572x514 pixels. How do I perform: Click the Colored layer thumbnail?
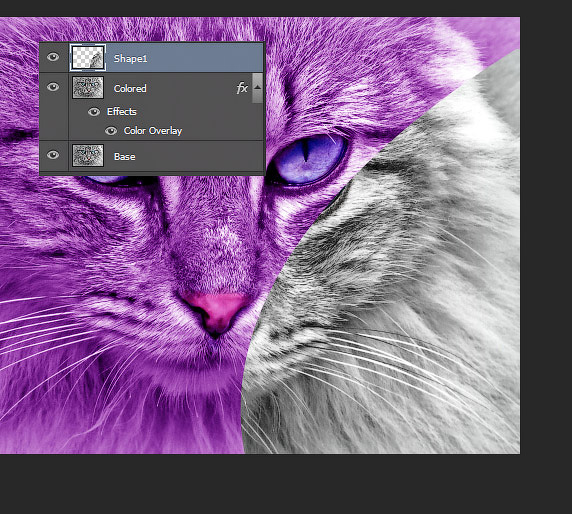(88, 88)
